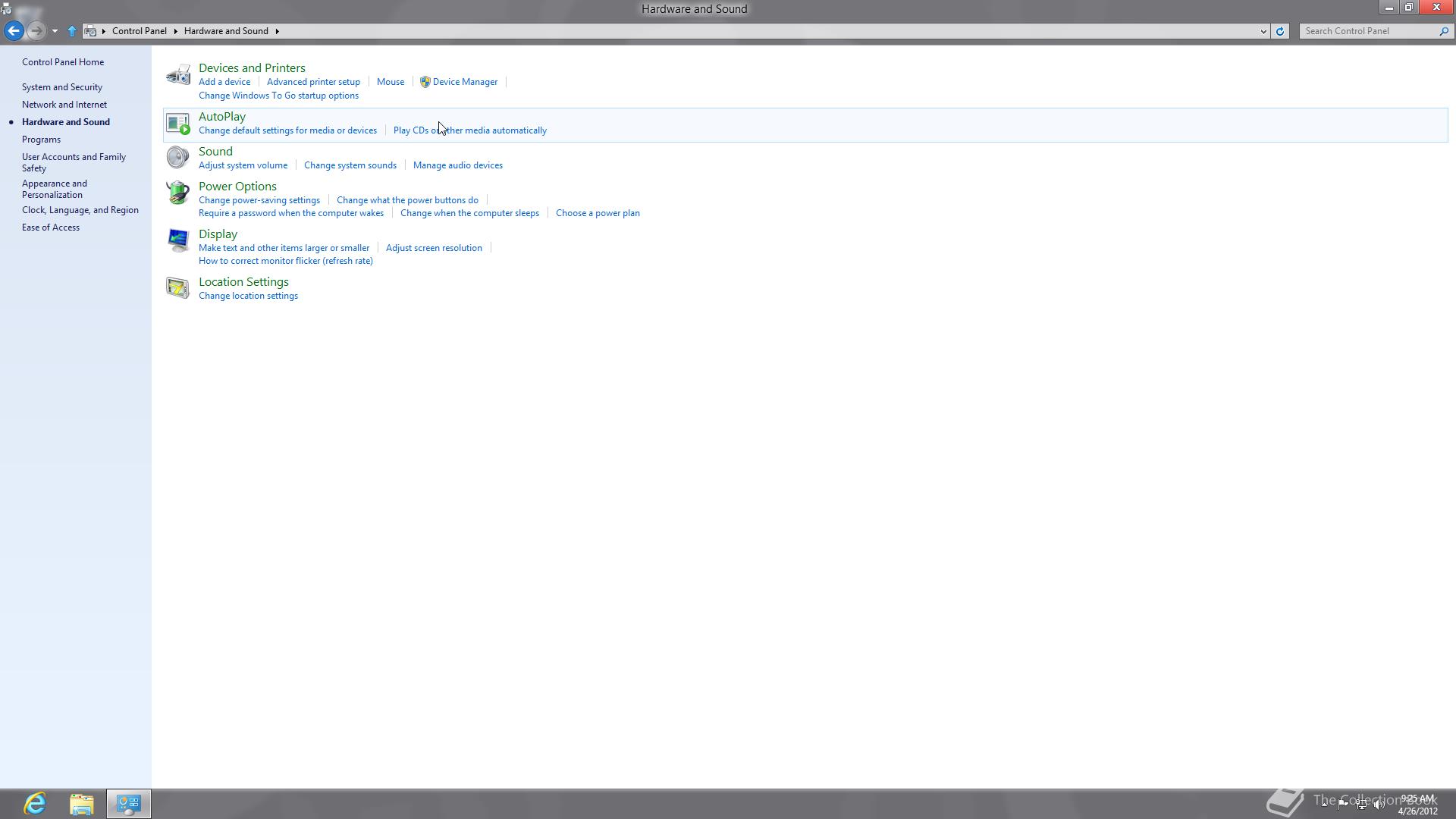Screen dimensions: 1456x819
Task: Open Device Manager link
Action: [x=465, y=82]
